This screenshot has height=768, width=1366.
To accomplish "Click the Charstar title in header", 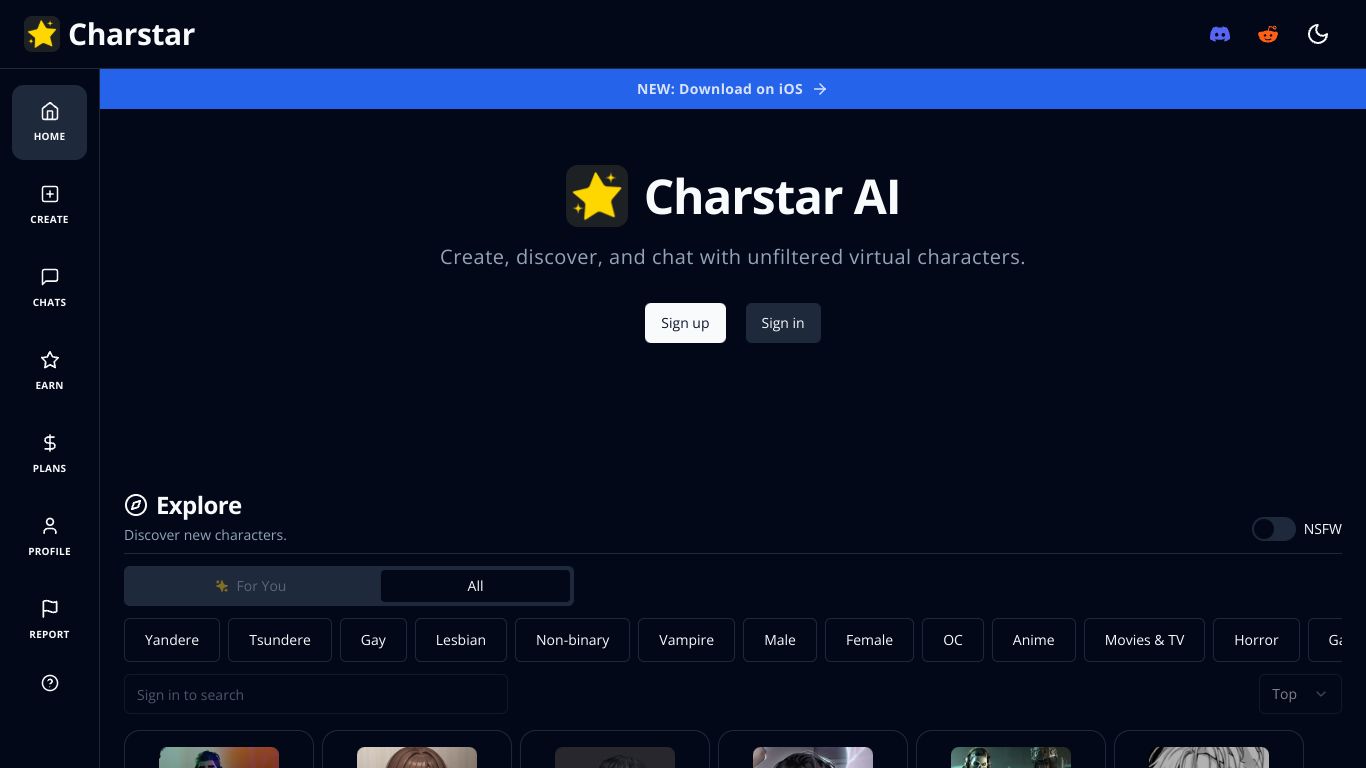I will click(x=131, y=34).
